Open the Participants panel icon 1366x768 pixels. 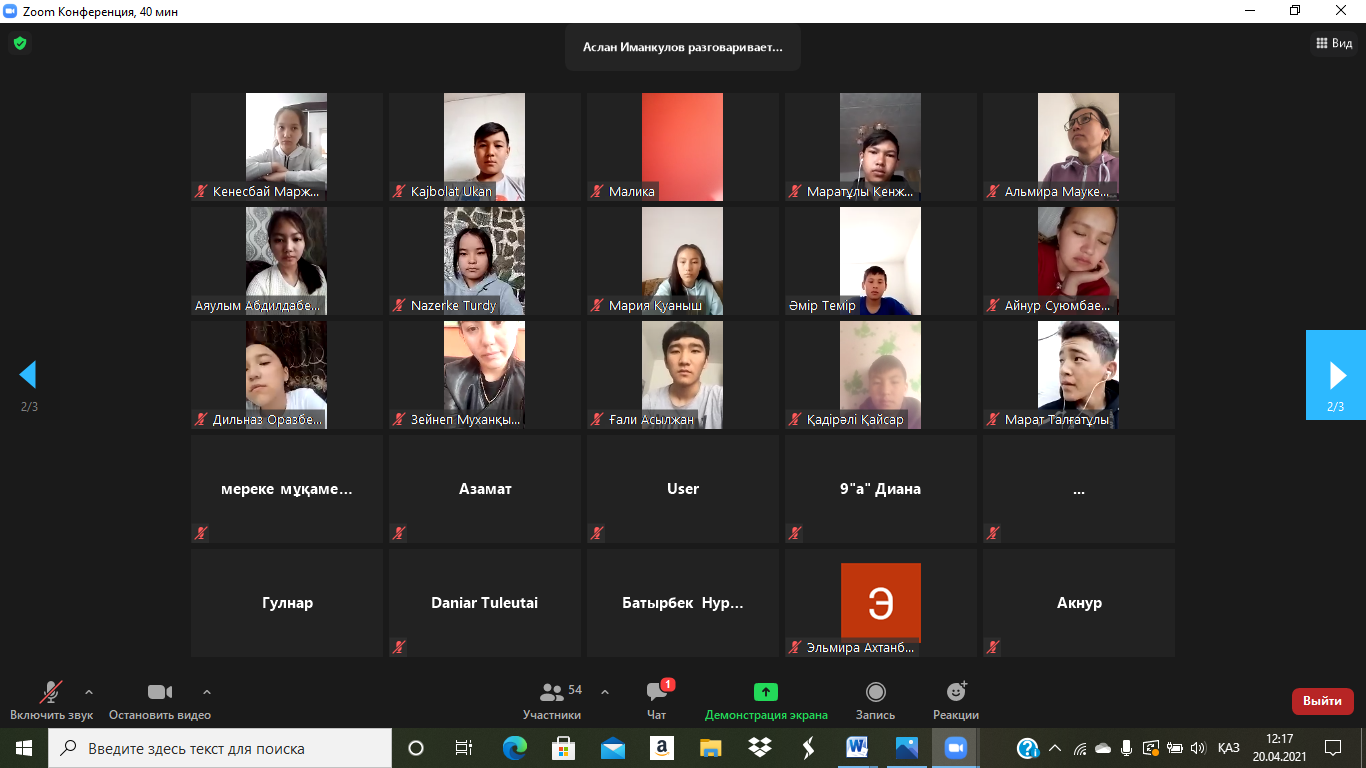551,692
